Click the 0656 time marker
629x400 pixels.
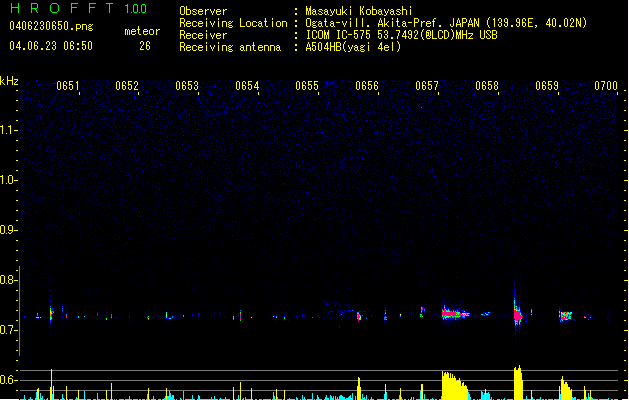pyautogui.click(x=367, y=86)
